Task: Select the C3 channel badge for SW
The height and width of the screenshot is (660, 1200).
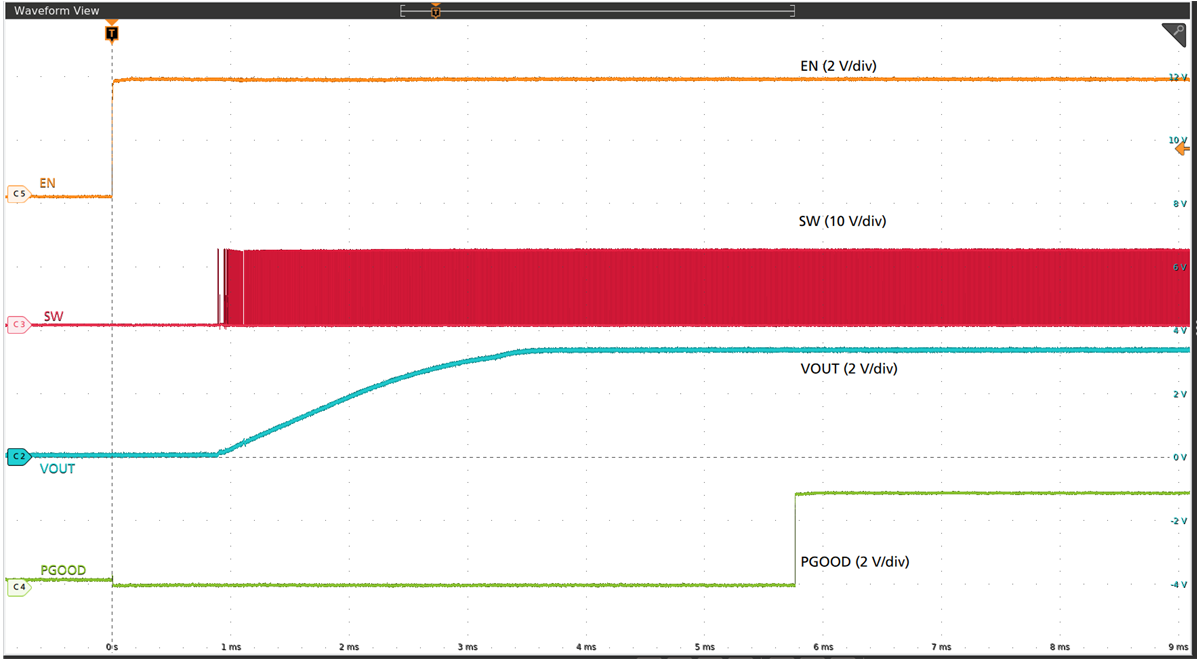Action: point(18,324)
